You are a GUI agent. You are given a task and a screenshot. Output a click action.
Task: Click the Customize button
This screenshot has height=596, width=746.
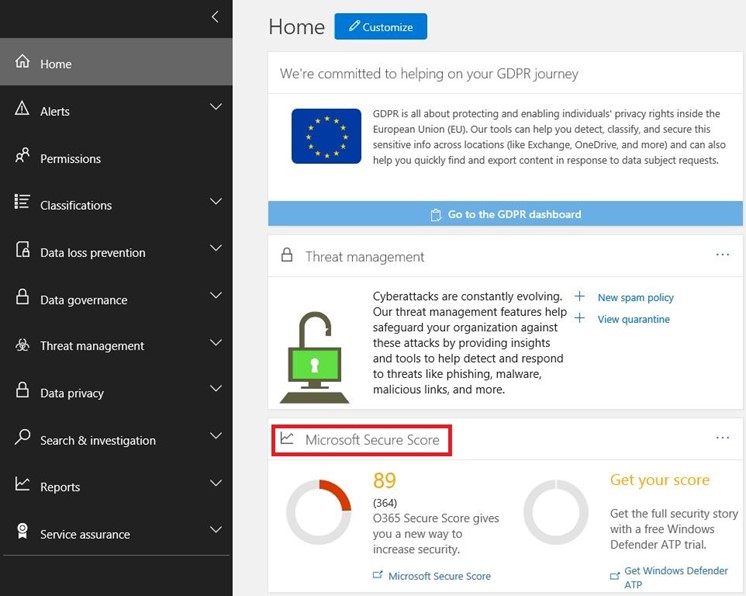tap(381, 27)
